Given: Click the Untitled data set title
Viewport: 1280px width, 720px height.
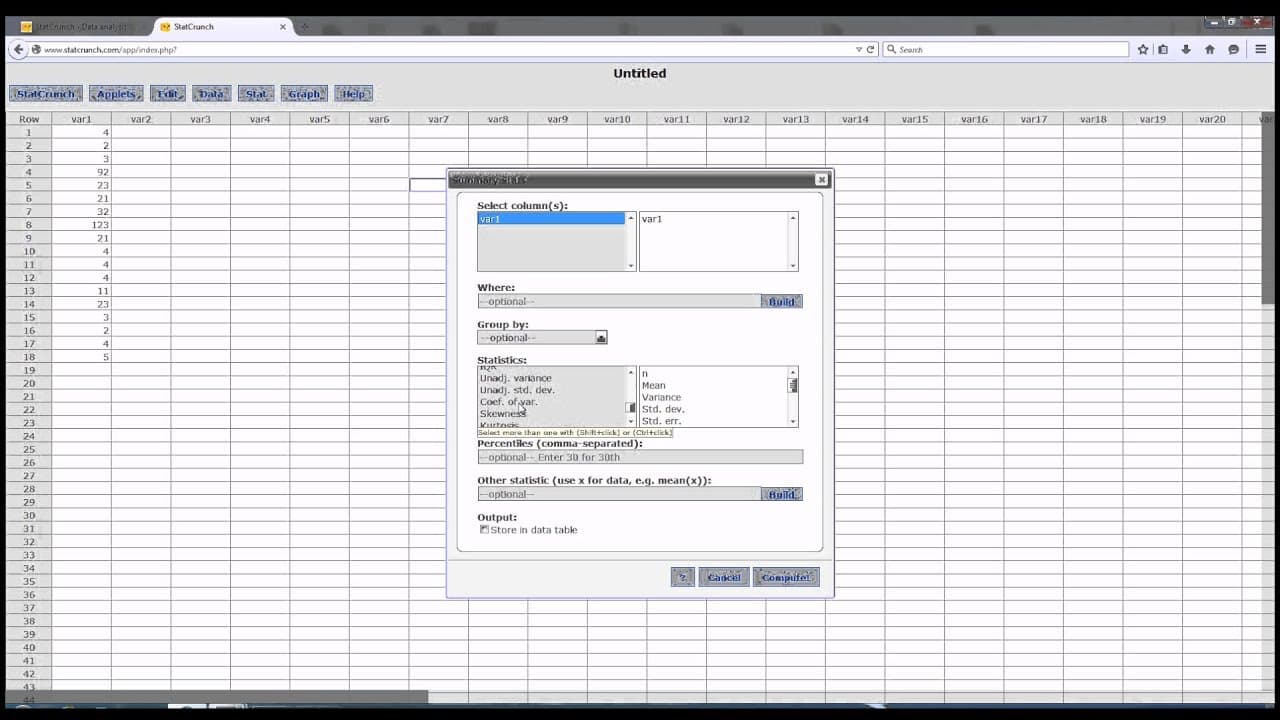Looking at the screenshot, I should [x=640, y=73].
